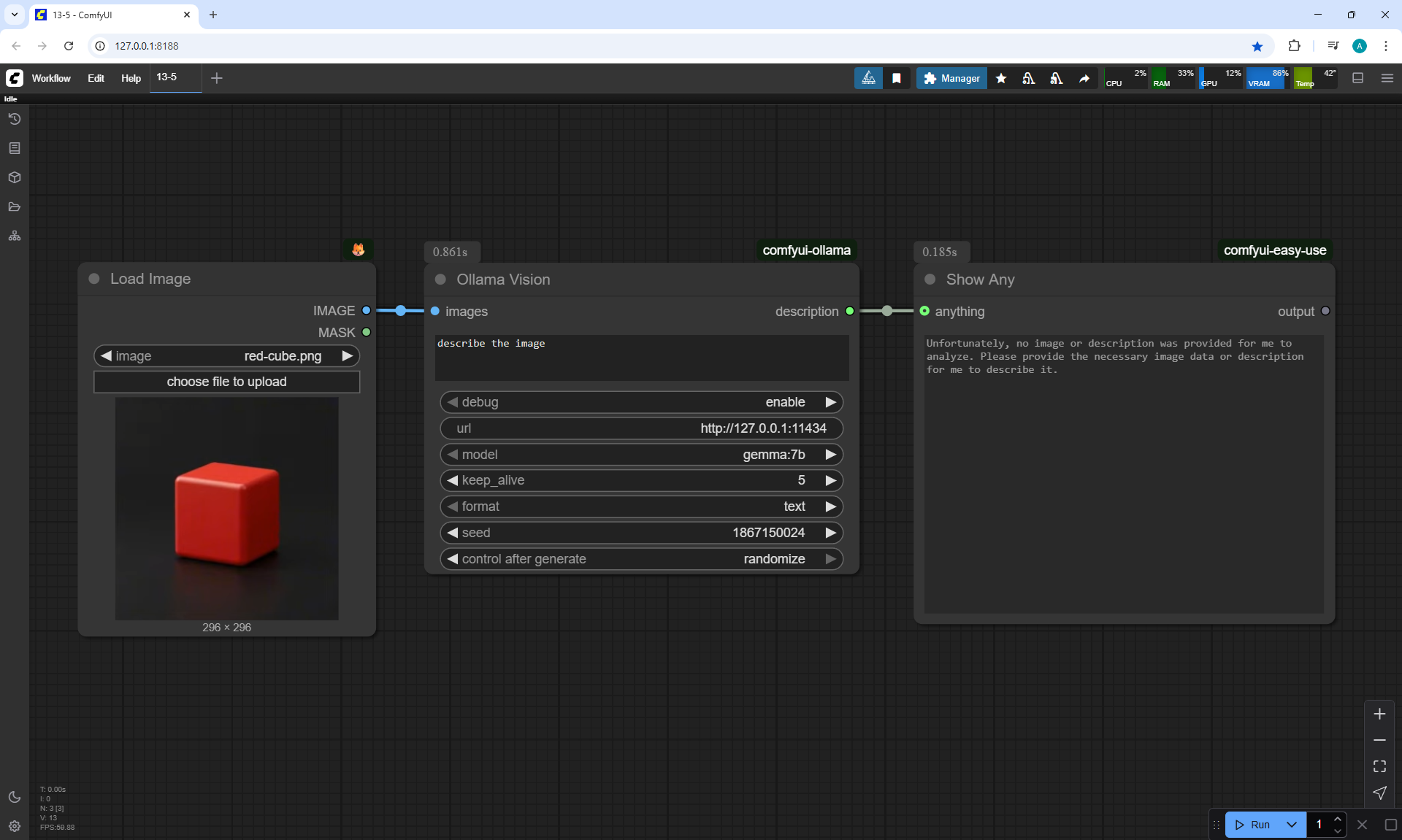Open the node library cube icon
Screen dimensions: 1402x840
pos(15,177)
